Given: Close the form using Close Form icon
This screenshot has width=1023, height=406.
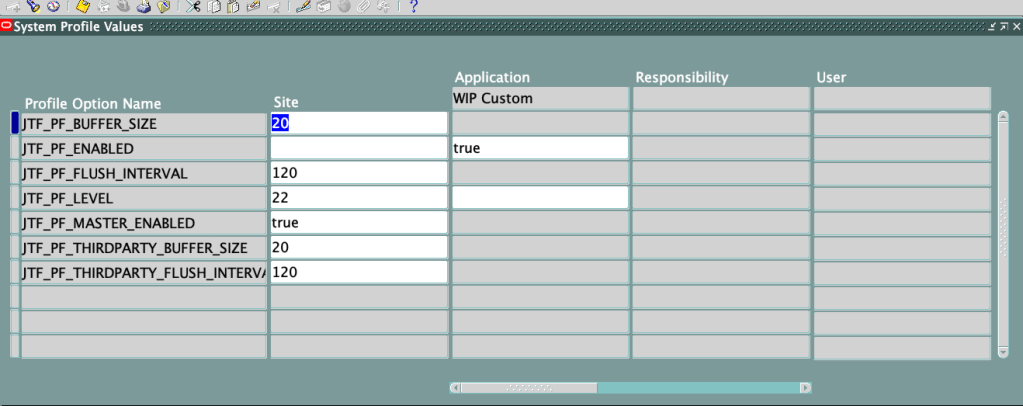Looking at the screenshot, I should point(164,6).
